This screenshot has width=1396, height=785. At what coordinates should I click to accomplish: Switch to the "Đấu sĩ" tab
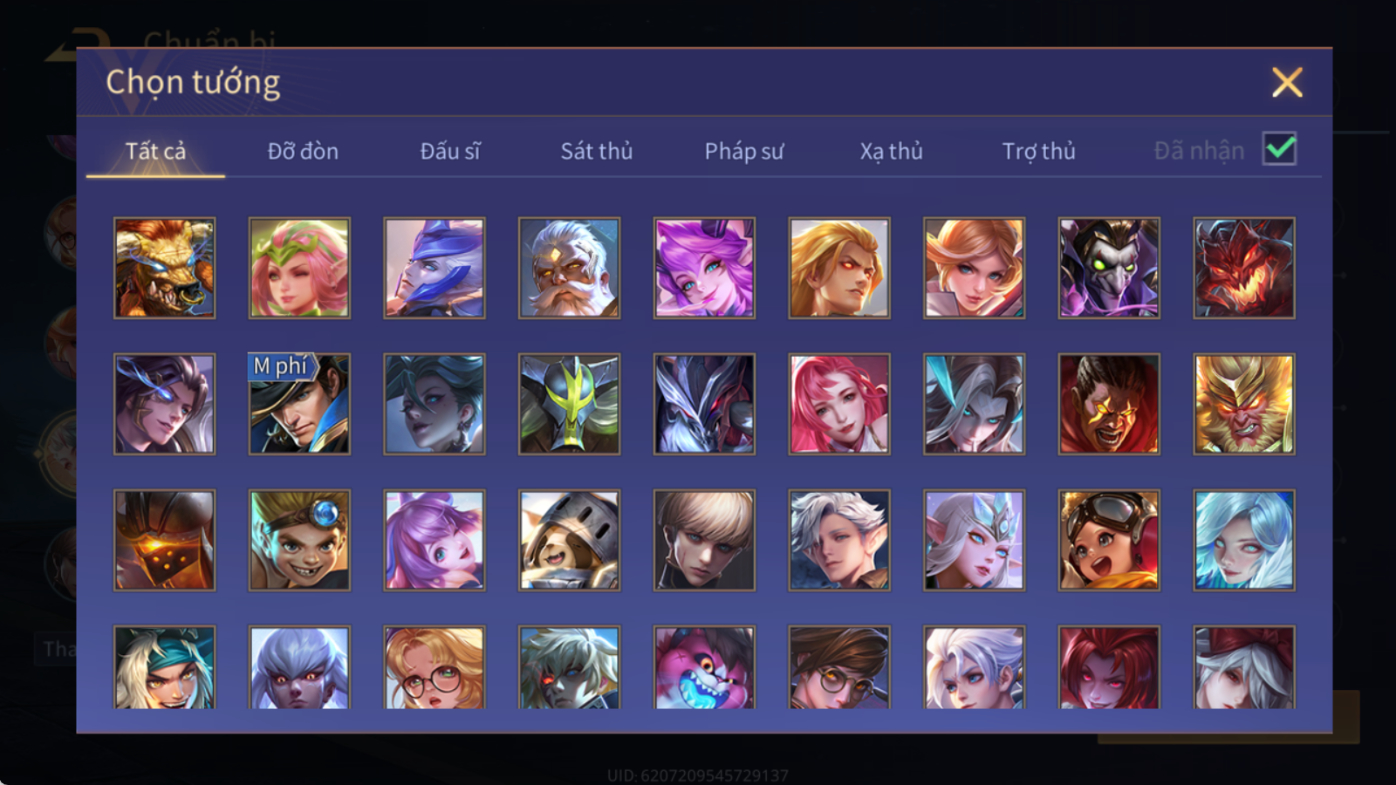[x=450, y=151]
